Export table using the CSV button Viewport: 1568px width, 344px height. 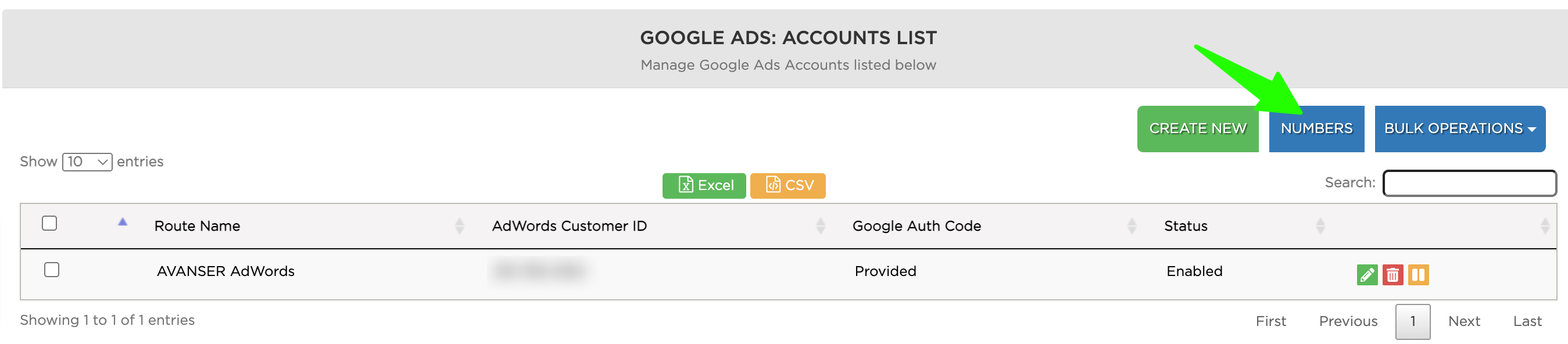[x=787, y=185]
